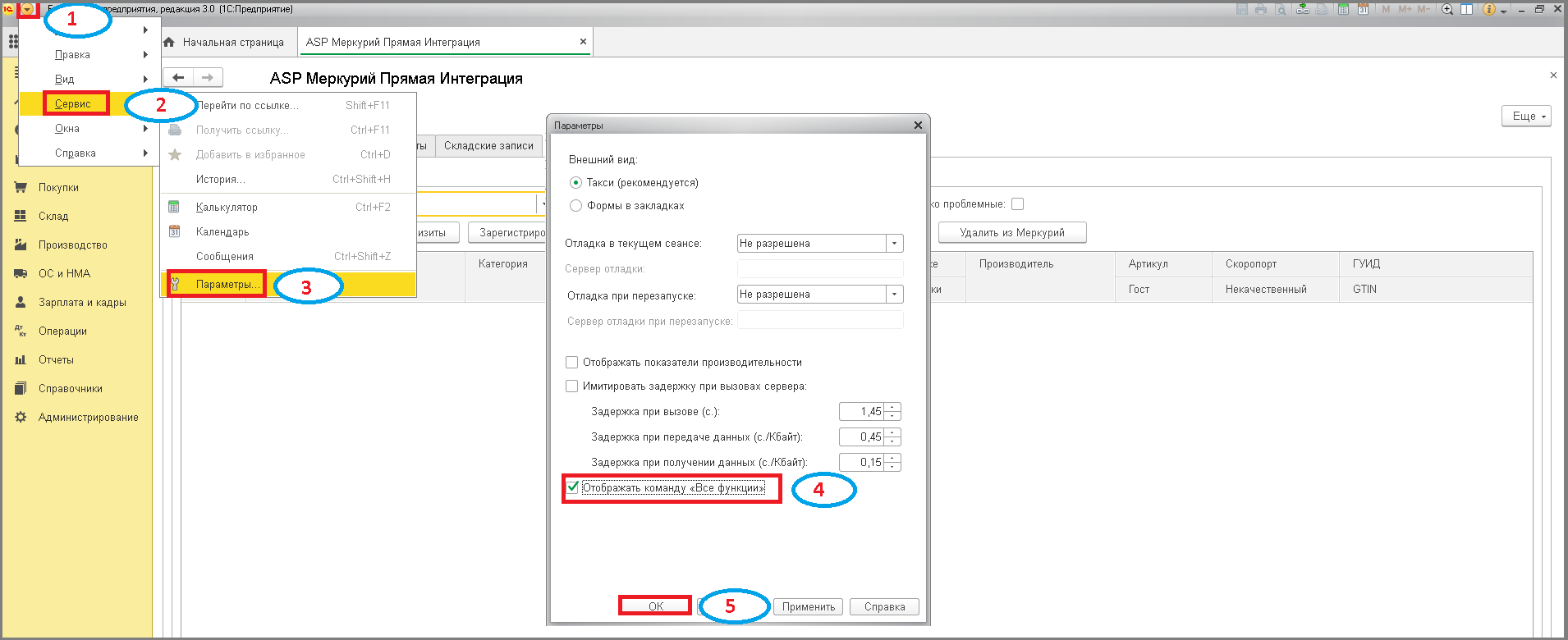Click the Производство factory sidebar icon
Viewport: 1568px width, 640px height.
pyautogui.click(x=21, y=245)
